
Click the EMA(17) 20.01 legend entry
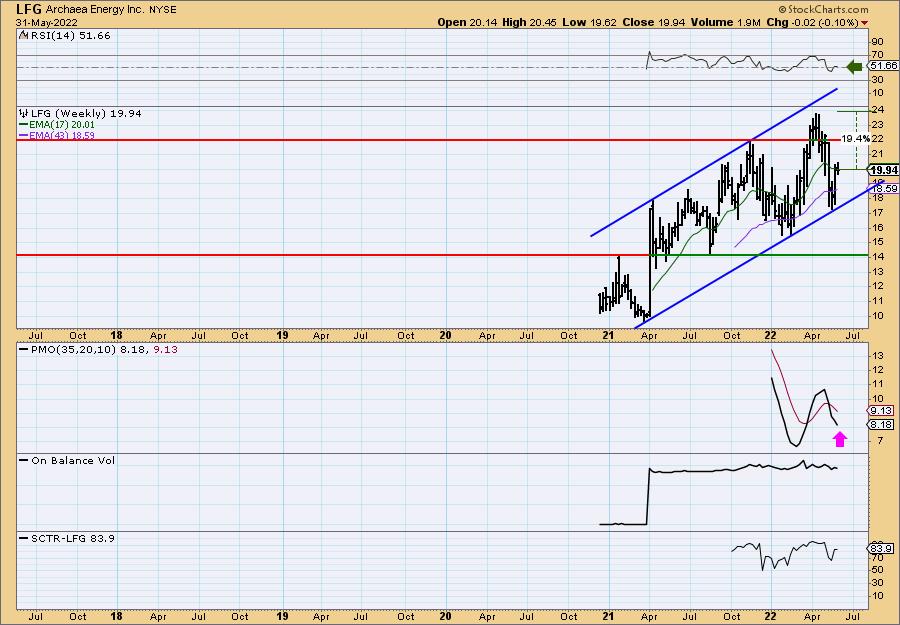click(56, 125)
